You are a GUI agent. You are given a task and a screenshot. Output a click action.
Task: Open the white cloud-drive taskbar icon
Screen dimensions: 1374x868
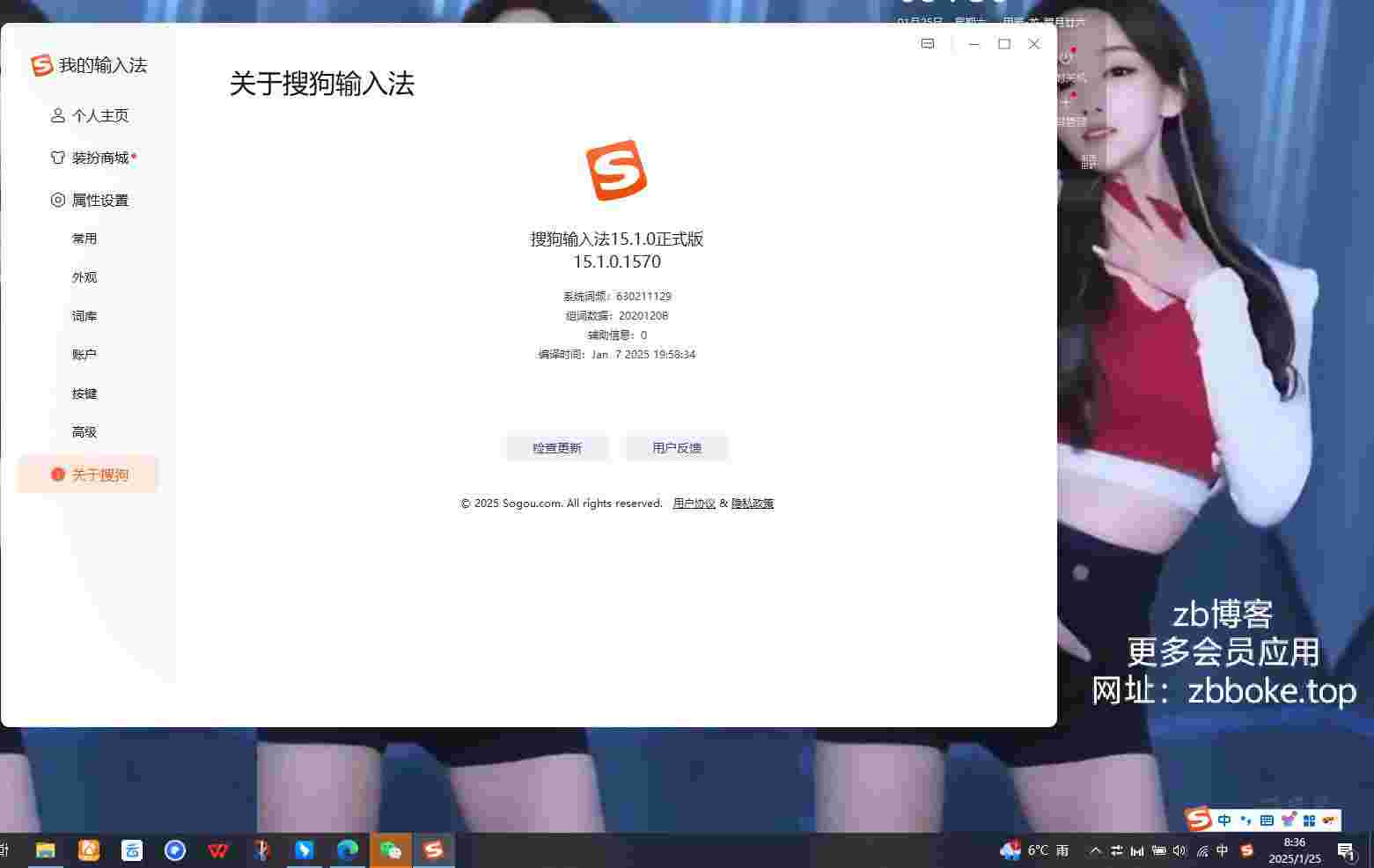pos(132,850)
